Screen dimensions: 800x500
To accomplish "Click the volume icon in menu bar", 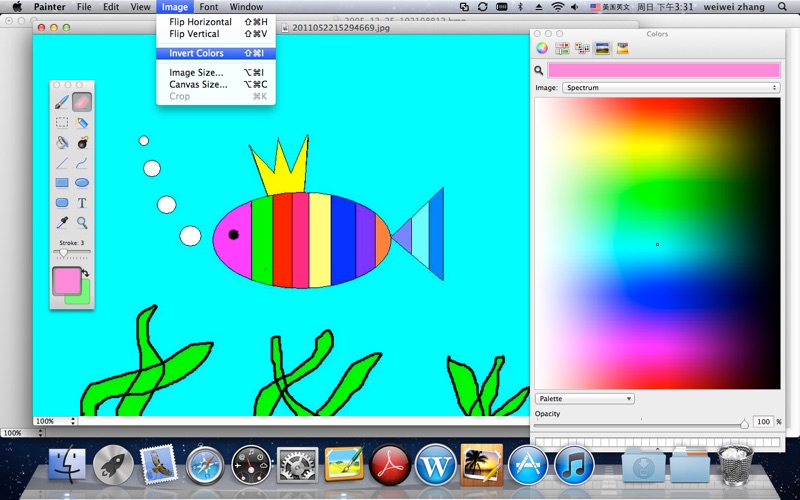I will (x=575, y=7).
